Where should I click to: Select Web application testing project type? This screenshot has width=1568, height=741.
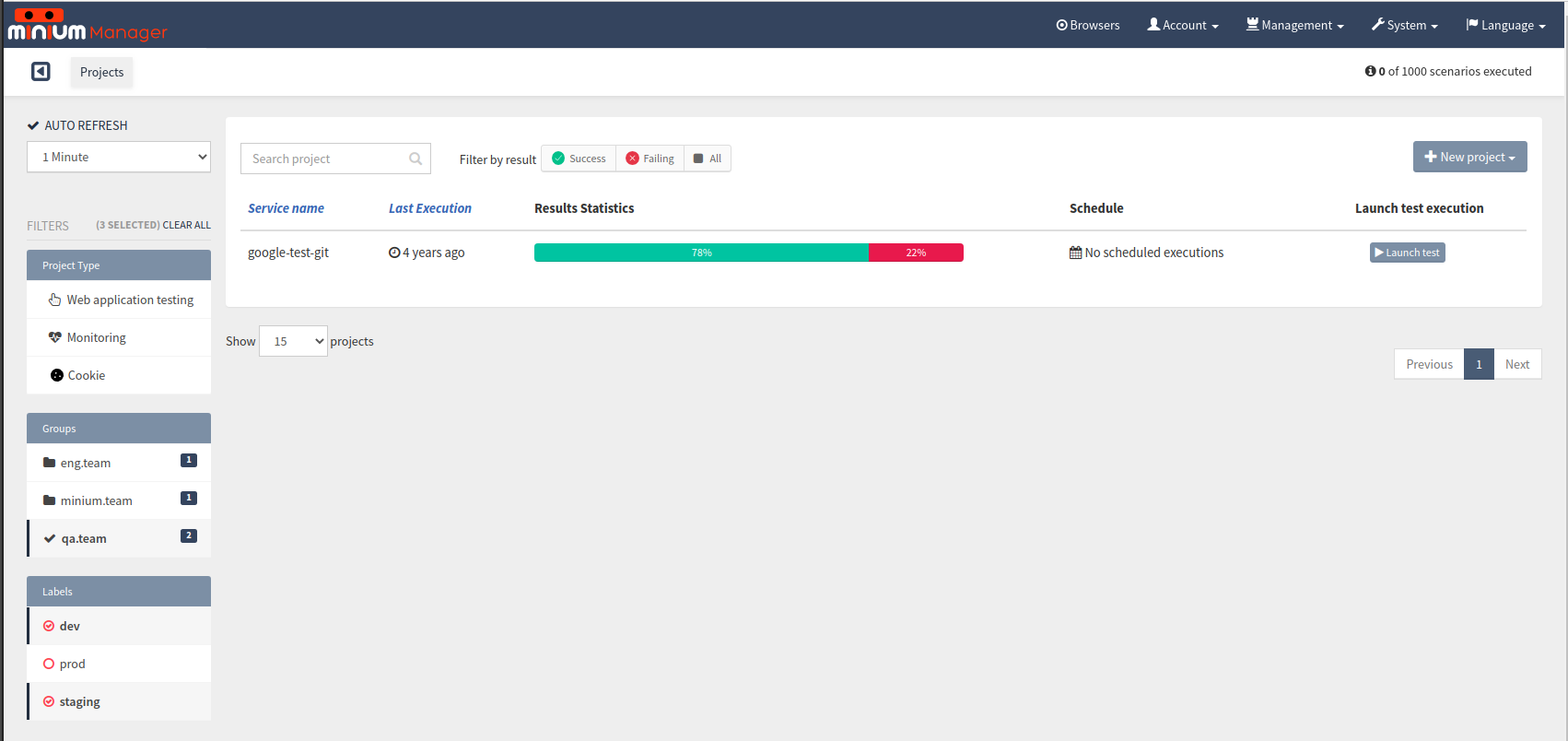[119, 300]
